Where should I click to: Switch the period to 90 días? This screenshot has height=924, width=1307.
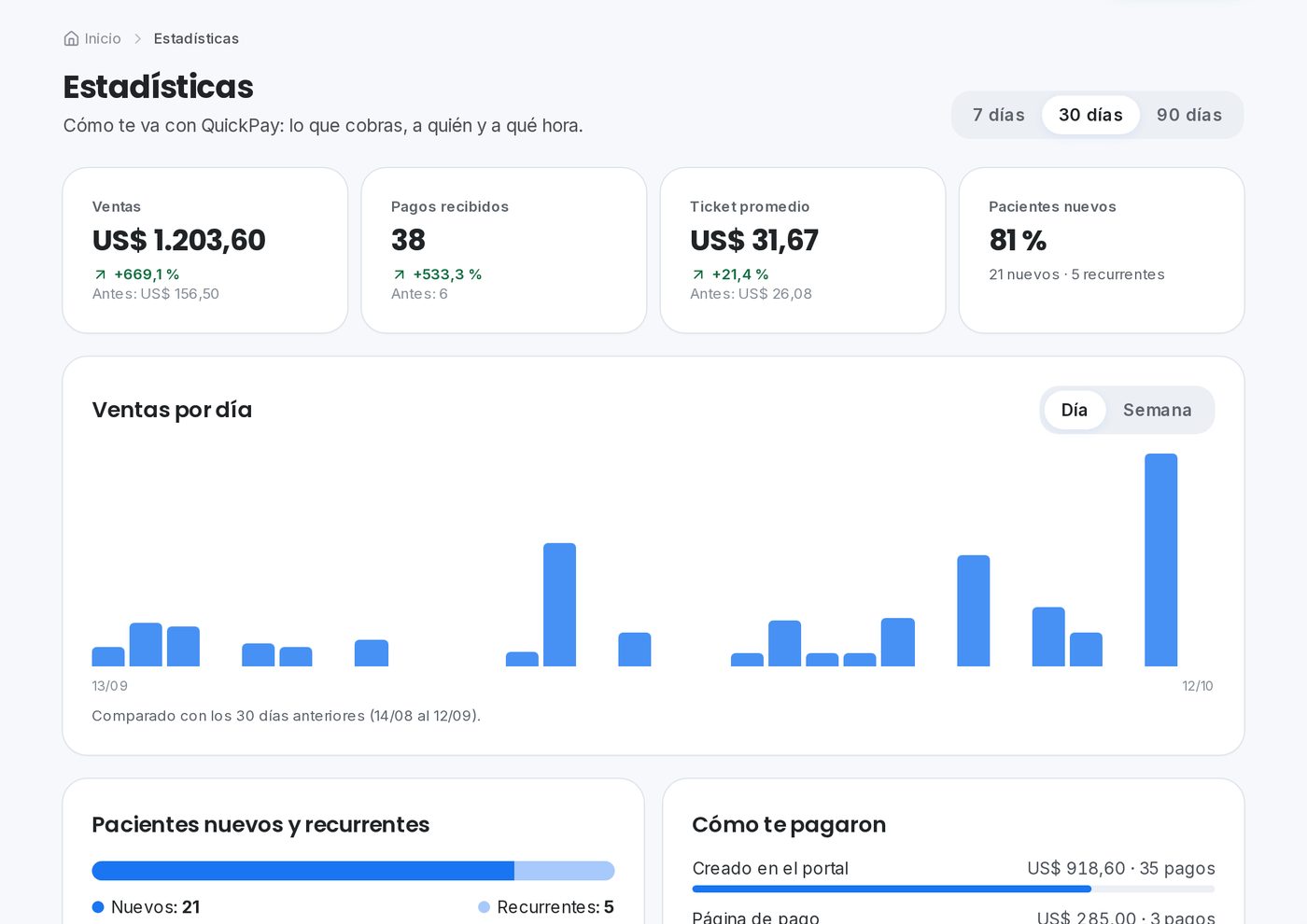1189,115
